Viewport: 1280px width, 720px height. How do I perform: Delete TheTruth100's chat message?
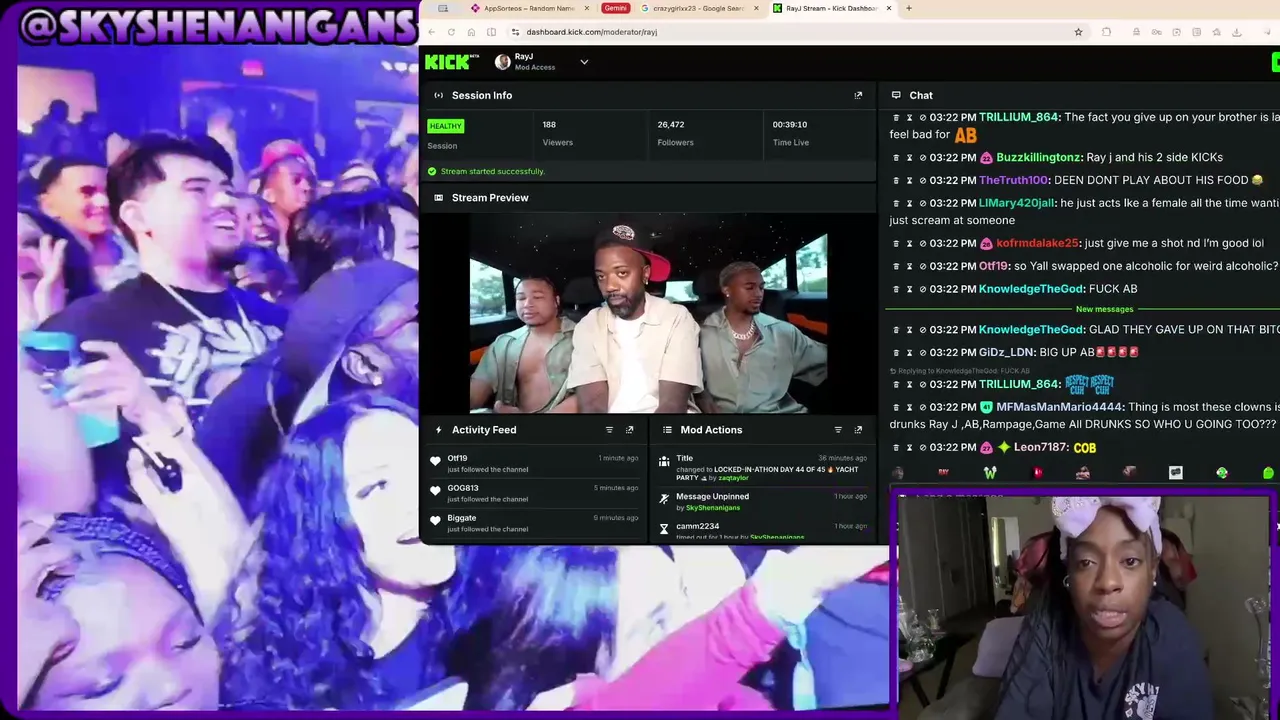point(896,181)
